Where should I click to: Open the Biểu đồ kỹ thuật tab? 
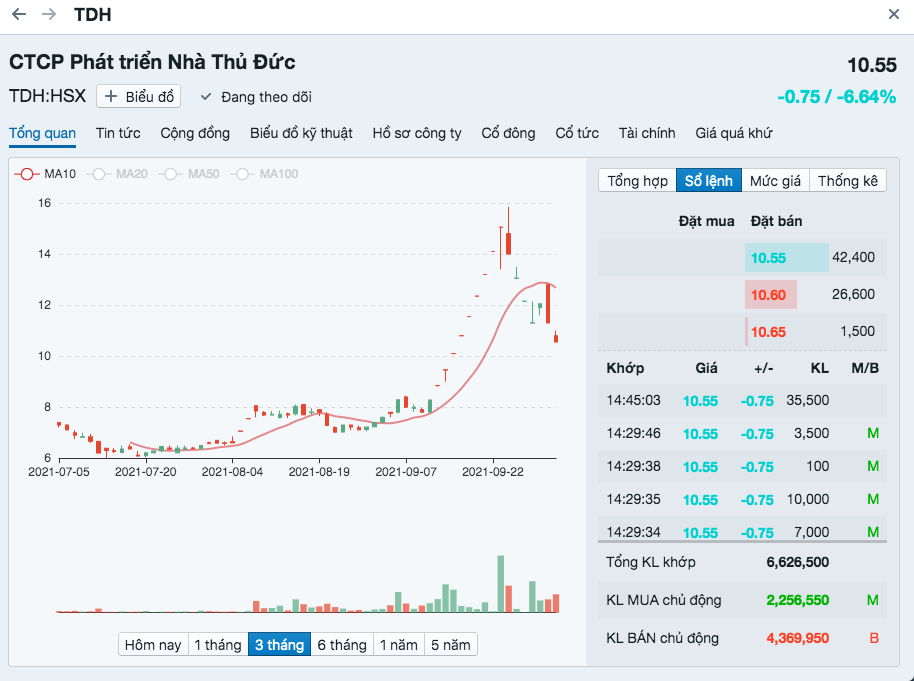pyautogui.click(x=301, y=133)
